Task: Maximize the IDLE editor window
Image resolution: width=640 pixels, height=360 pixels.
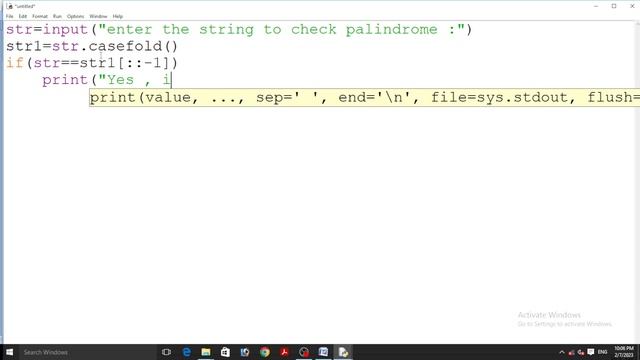Action: click(614, 6)
